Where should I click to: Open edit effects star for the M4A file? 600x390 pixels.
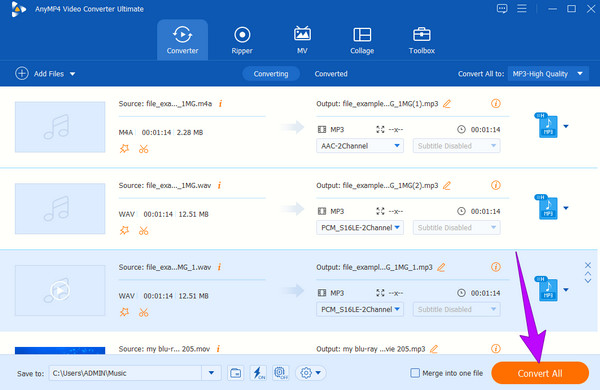pos(124,148)
